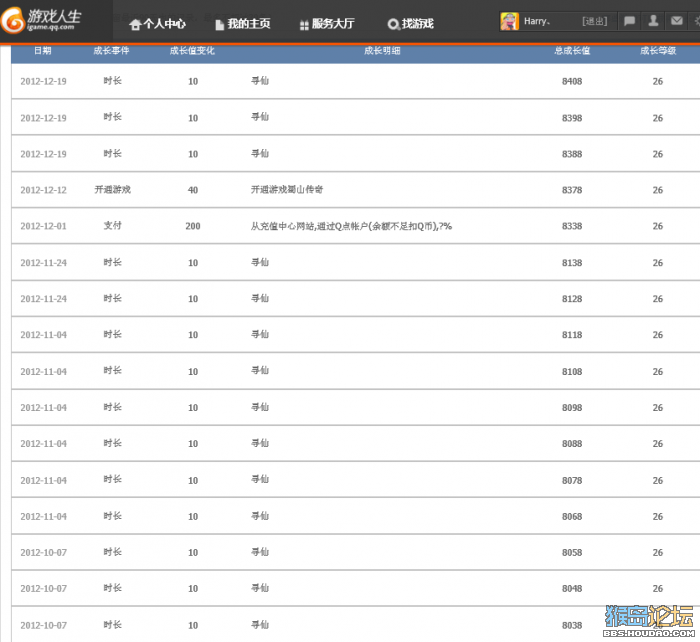
Task: Click the [退出] logout link
Action: (594, 21)
